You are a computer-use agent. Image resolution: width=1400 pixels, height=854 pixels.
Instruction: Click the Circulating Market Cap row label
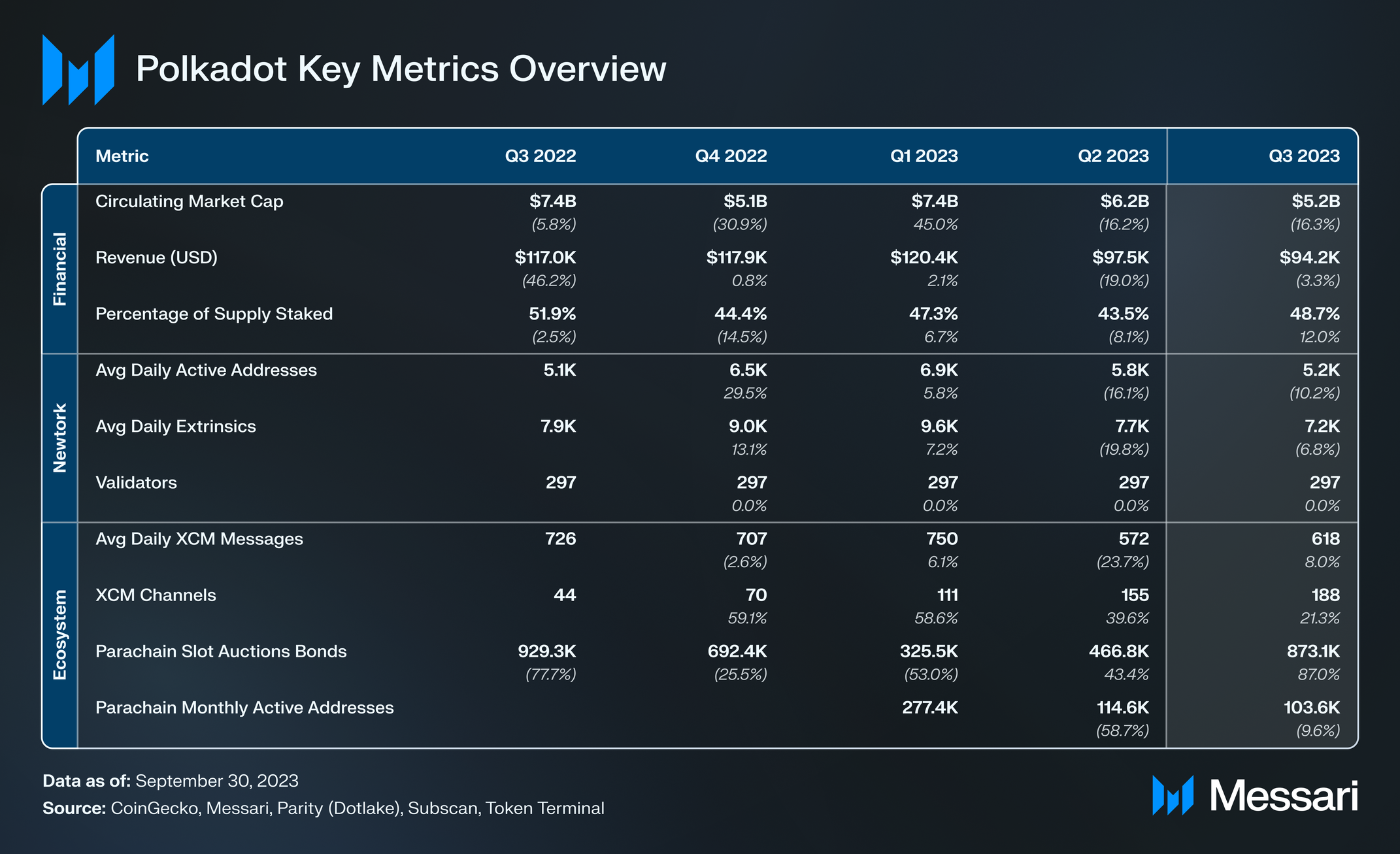[x=189, y=201]
